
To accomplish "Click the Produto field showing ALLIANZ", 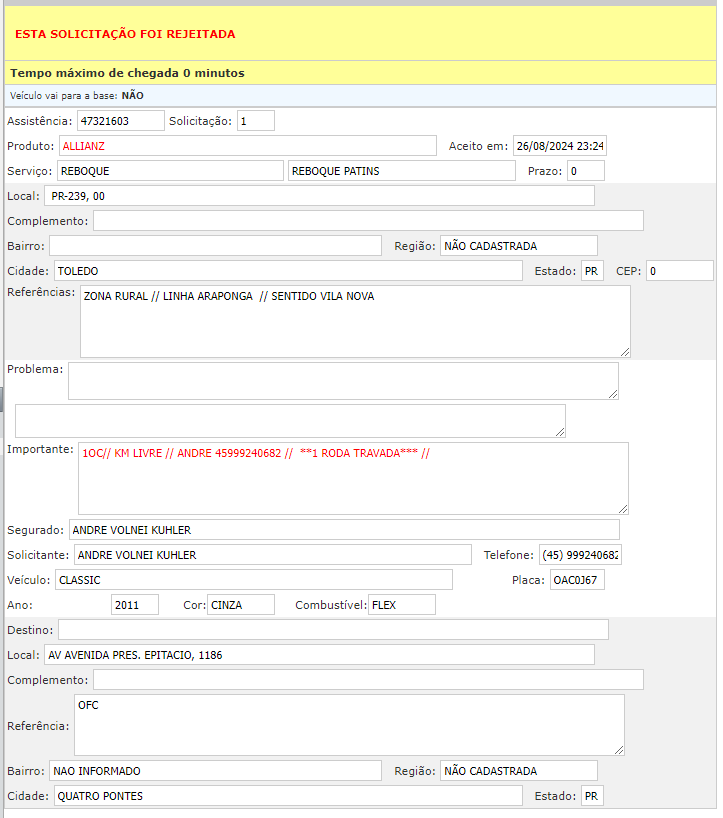I will point(247,146).
